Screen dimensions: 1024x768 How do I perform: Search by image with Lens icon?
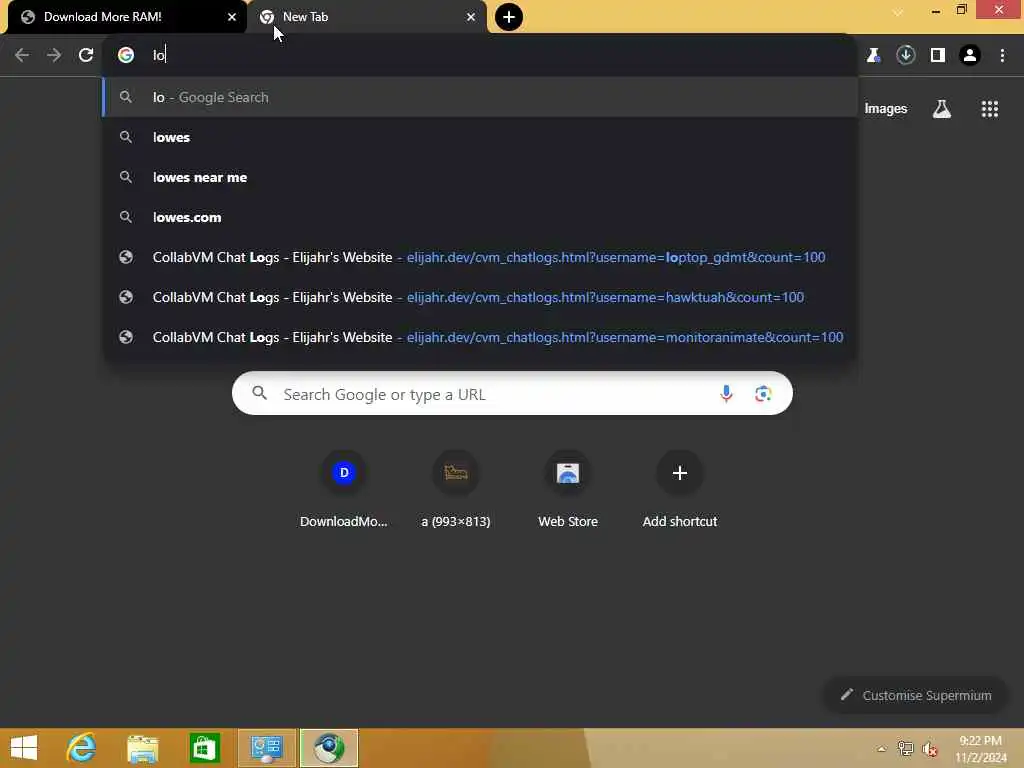tap(763, 394)
